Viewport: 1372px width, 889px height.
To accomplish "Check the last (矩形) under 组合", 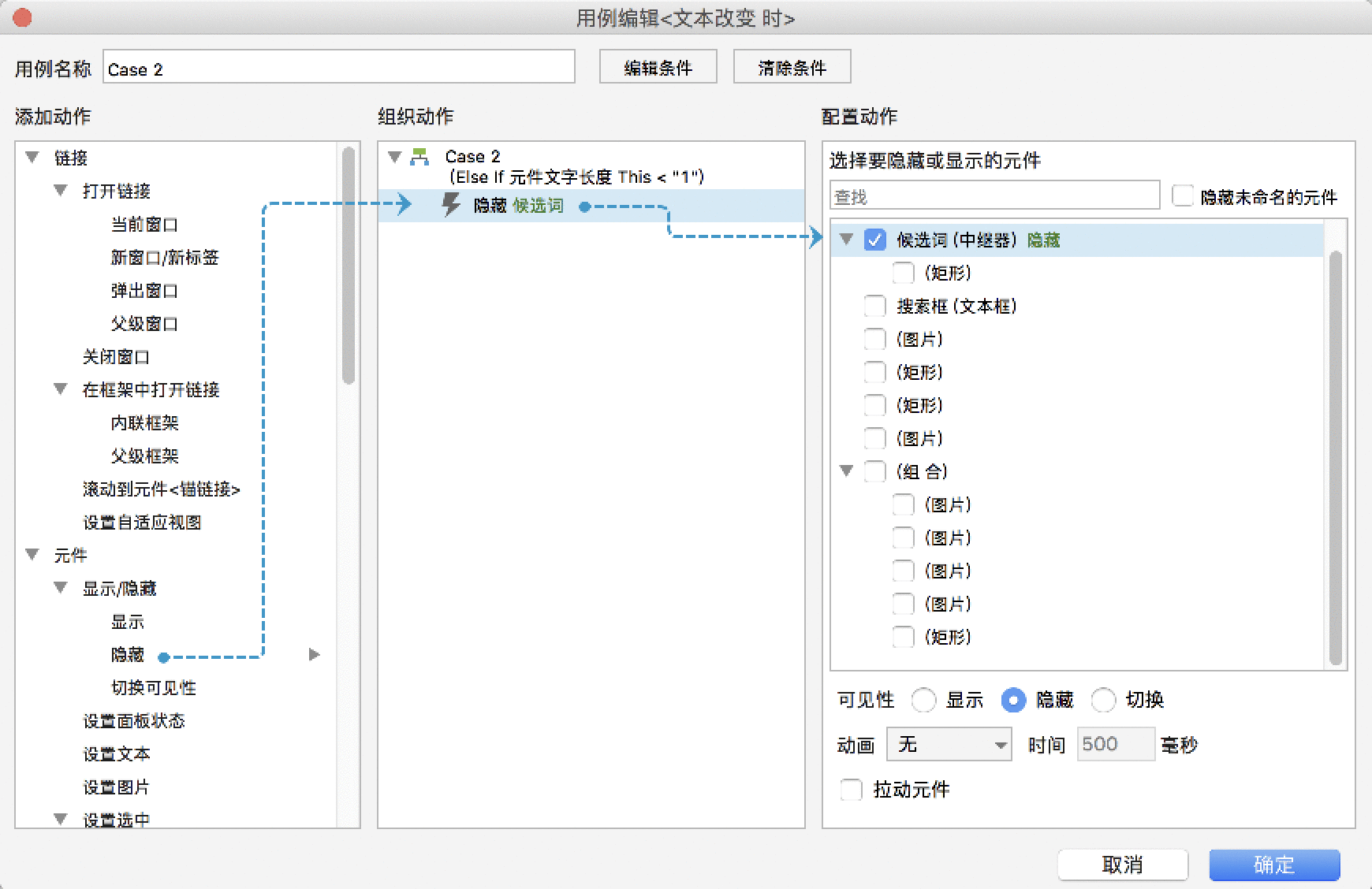I will 903,637.
